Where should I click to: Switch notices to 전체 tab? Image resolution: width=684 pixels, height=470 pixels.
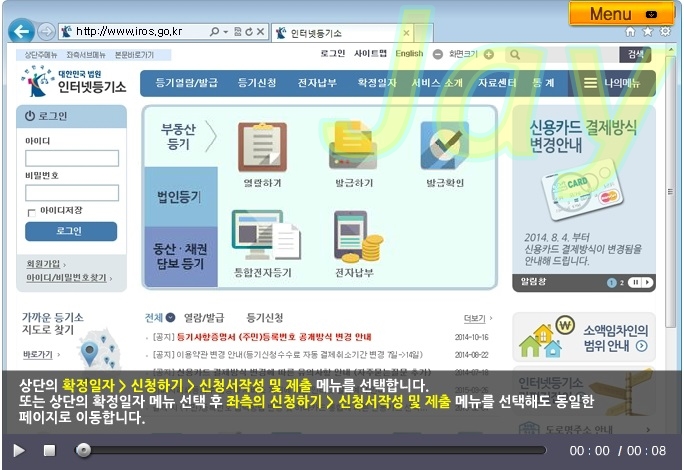(160, 318)
